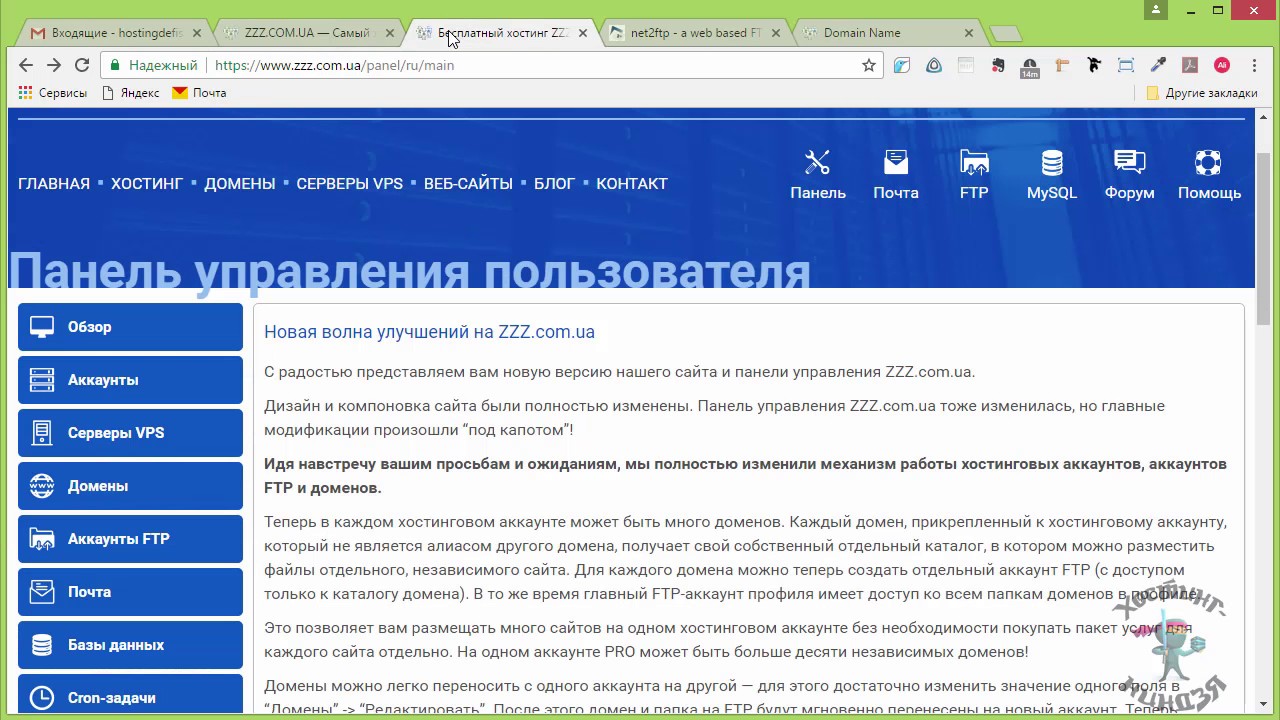The height and width of the screenshot is (720, 1280).
Task: Open Аккаунты in the sidebar
Action: (130, 380)
